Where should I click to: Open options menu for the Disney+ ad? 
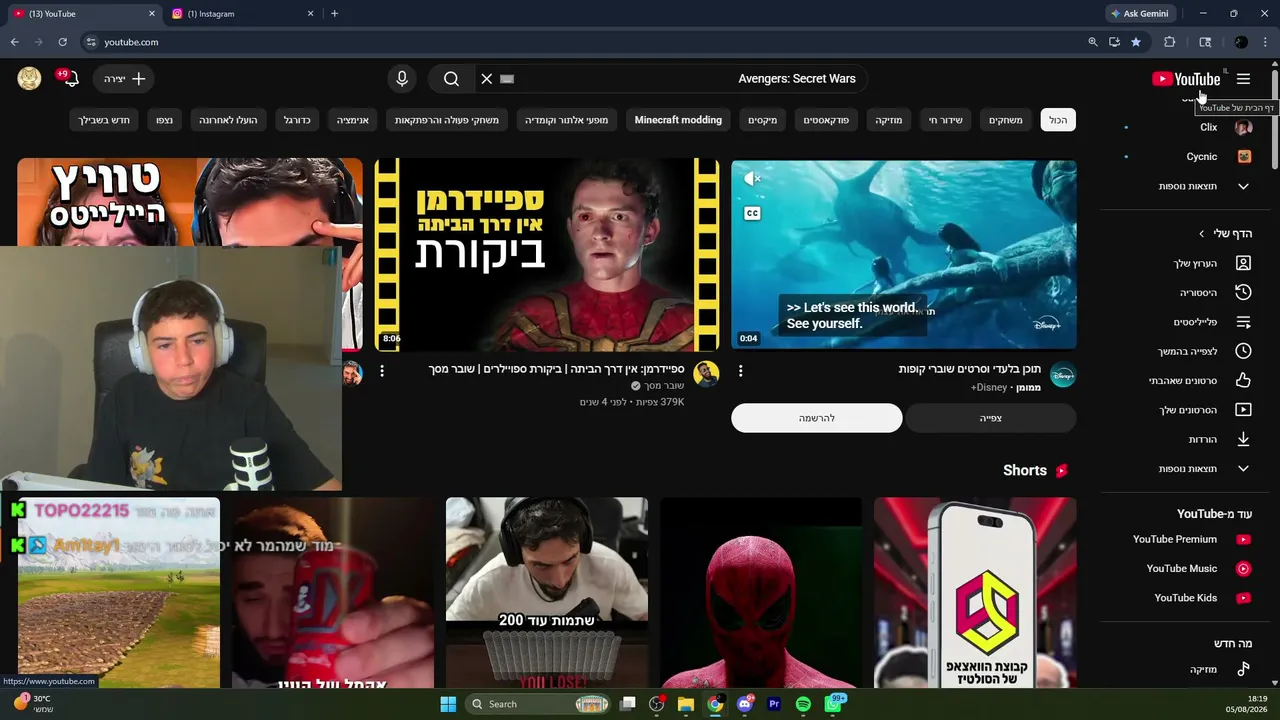point(740,371)
